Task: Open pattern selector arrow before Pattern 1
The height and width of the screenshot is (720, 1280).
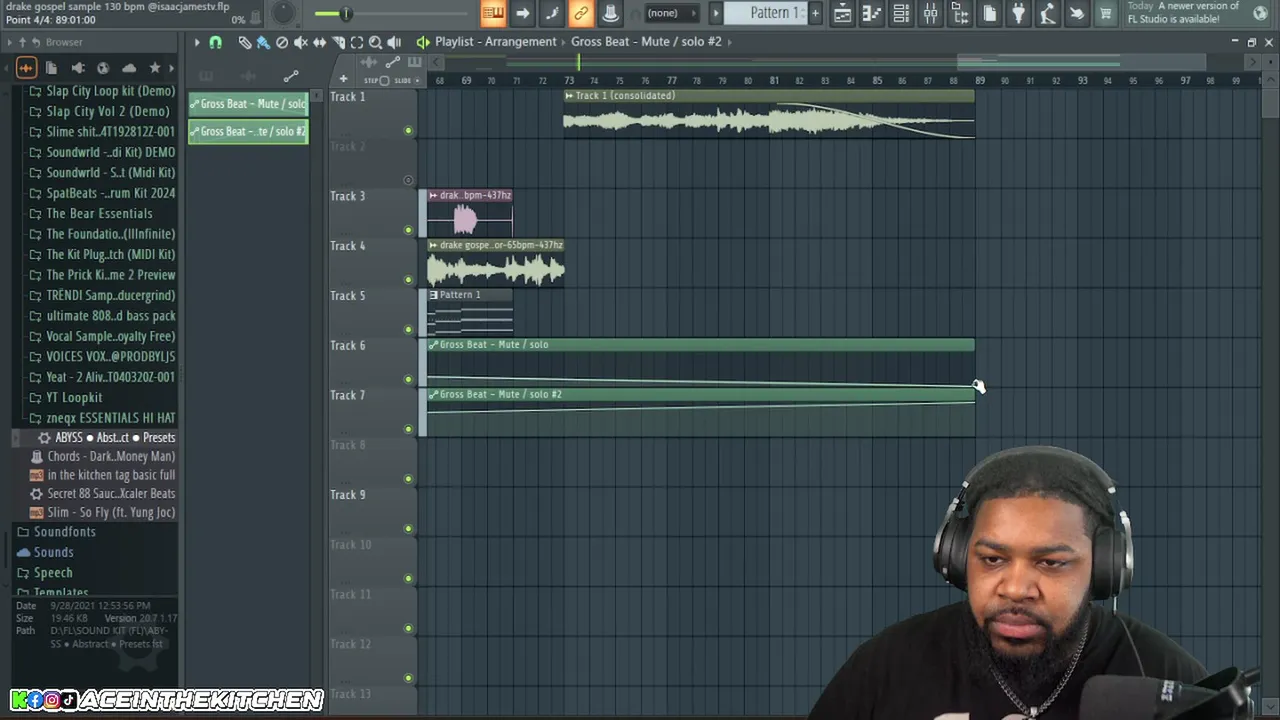Action: 716,13
